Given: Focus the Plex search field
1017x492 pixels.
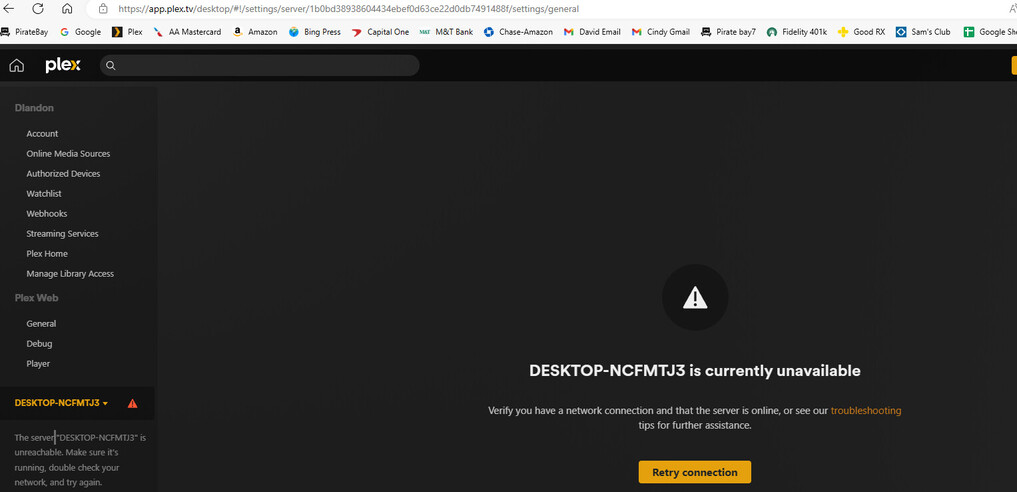Looking at the screenshot, I should [259, 65].
